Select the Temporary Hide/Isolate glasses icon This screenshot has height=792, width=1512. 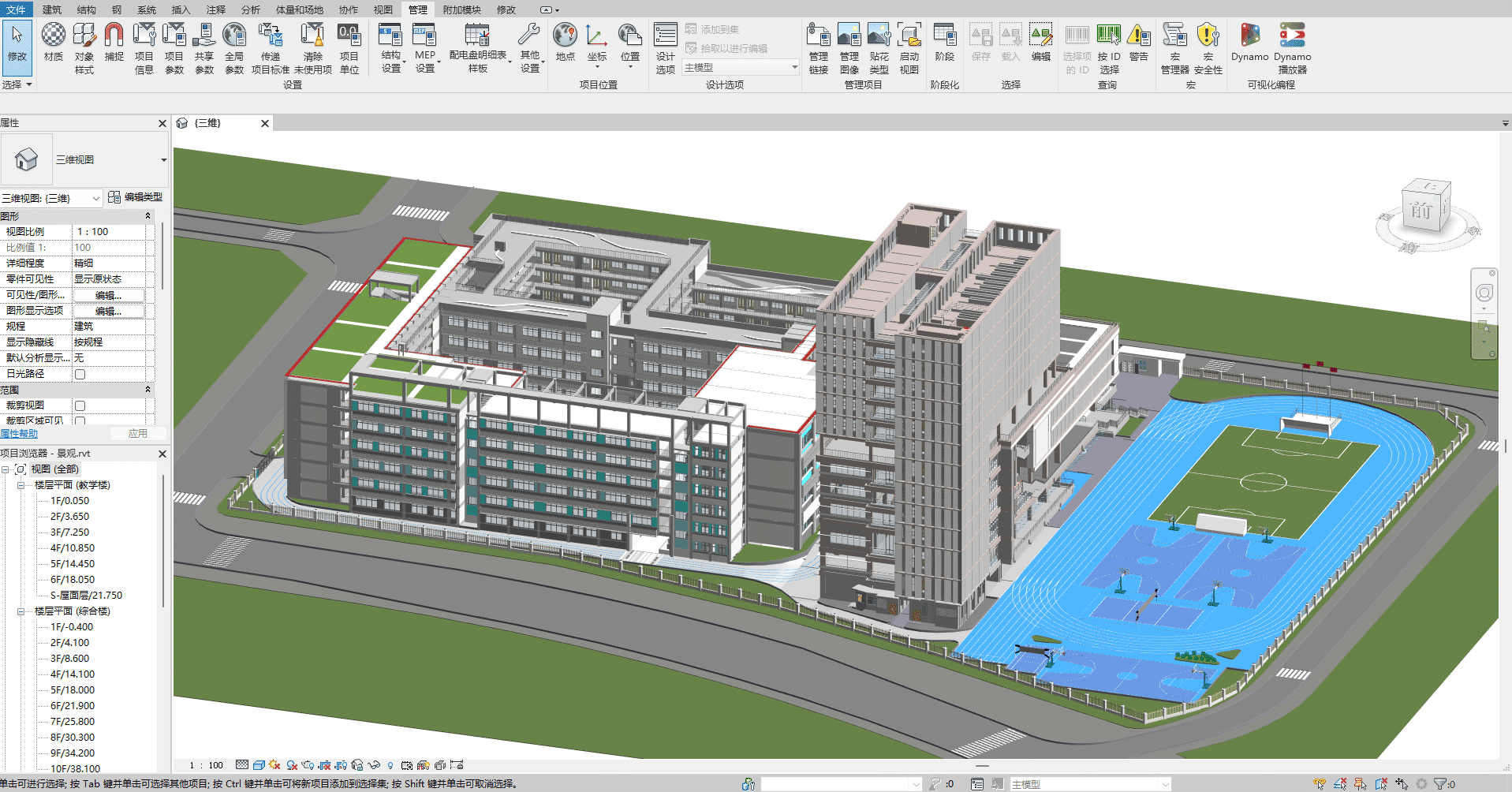(x=375, y=765)
